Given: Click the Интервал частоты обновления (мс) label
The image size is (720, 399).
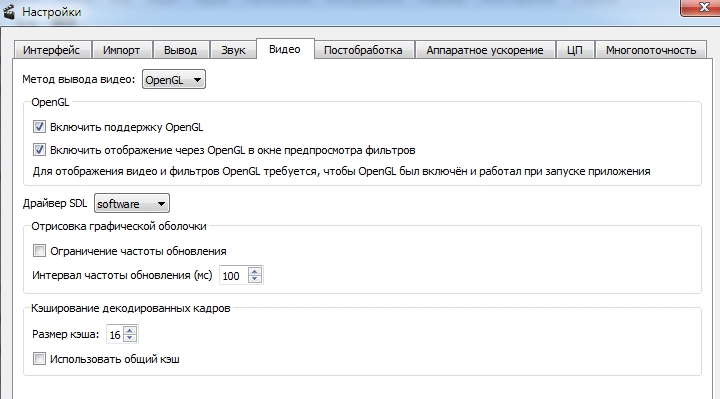Looking at the screenshot, I should [x=122, y=275].
